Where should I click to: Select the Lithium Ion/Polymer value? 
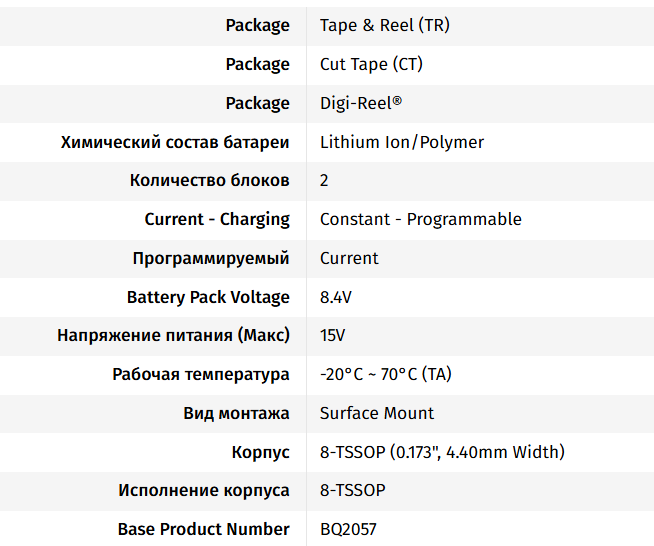[x=402, y=142]
